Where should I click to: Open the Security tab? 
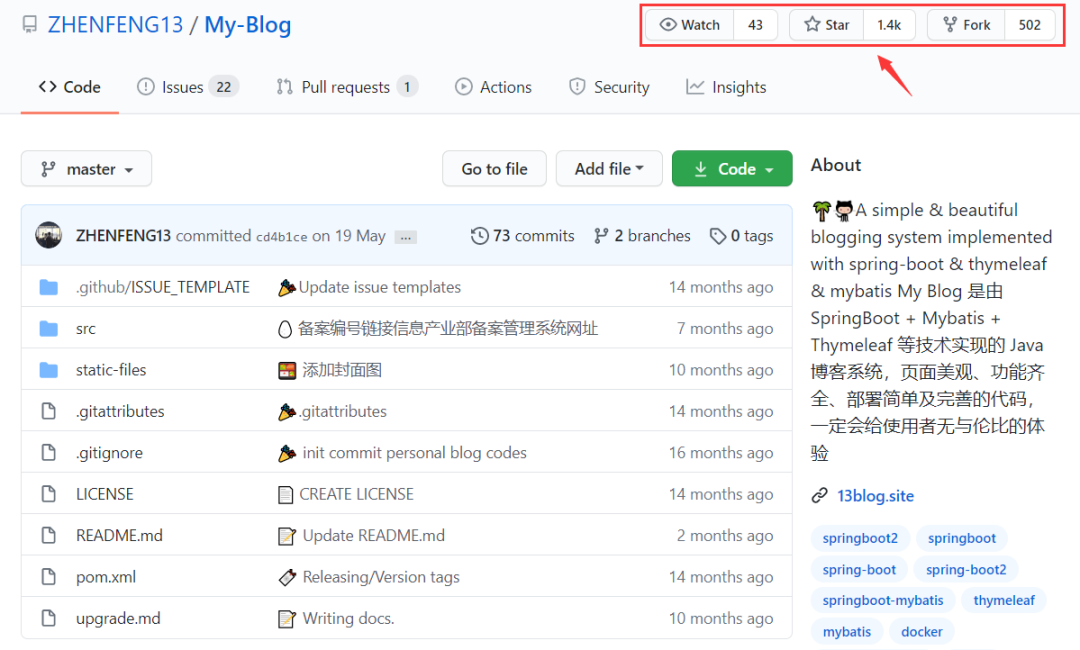[x=609, y=87]
